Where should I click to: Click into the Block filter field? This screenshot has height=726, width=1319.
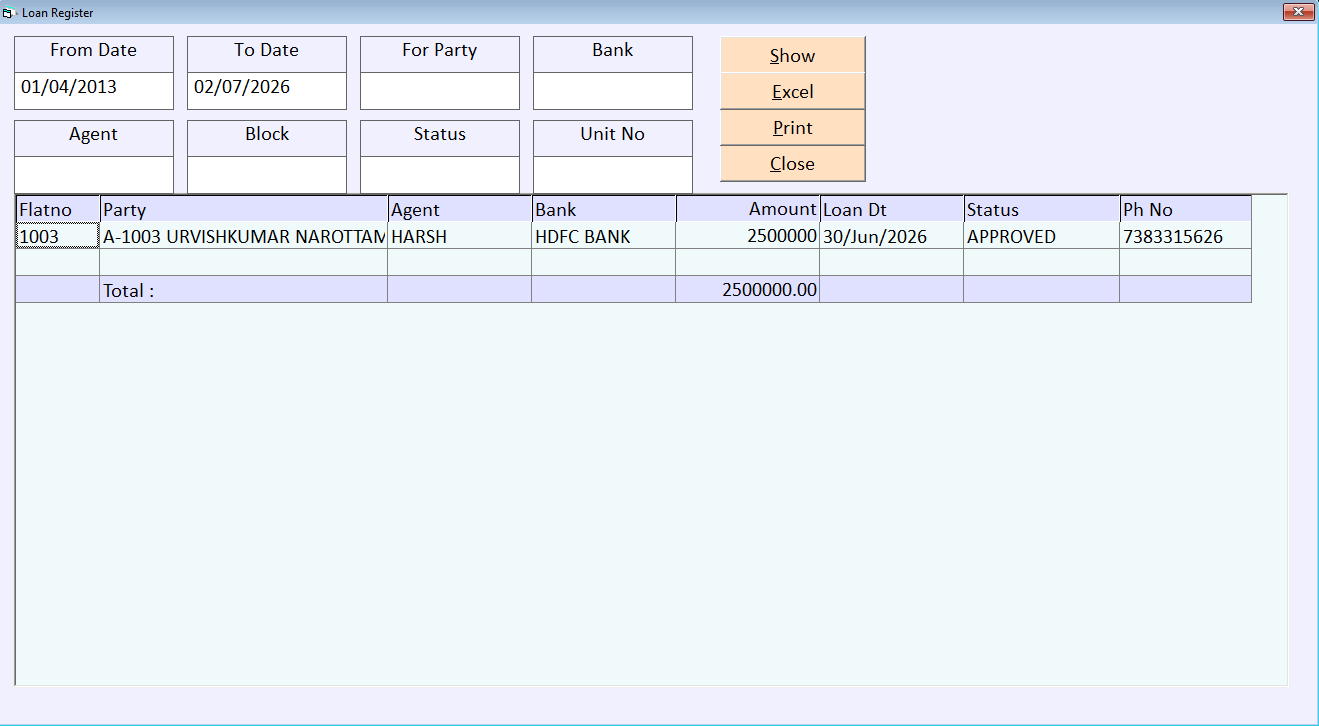[x=267, y=175]
